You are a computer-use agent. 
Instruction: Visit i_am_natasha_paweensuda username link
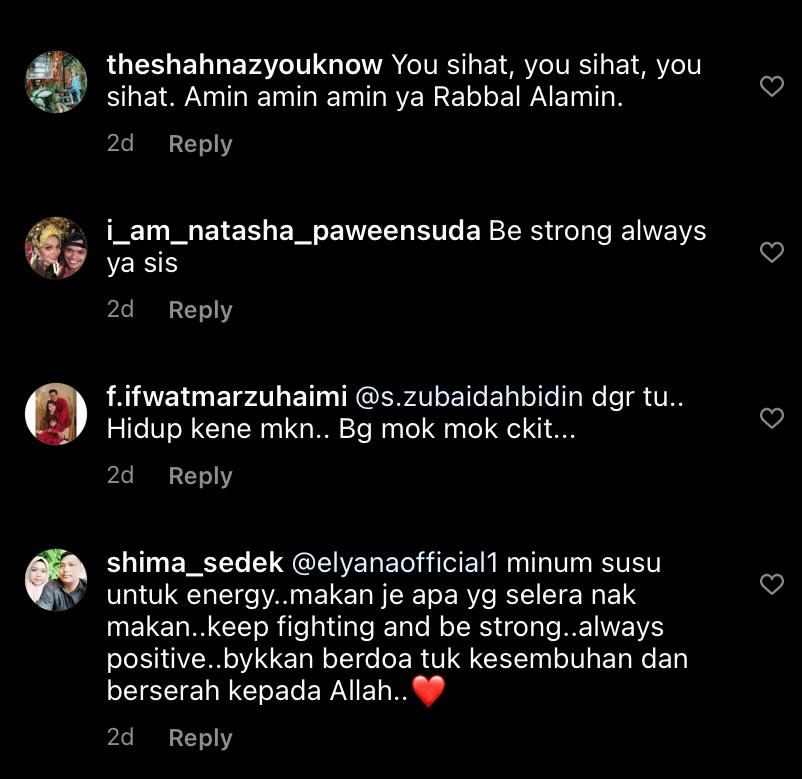(x=294, y=232)
